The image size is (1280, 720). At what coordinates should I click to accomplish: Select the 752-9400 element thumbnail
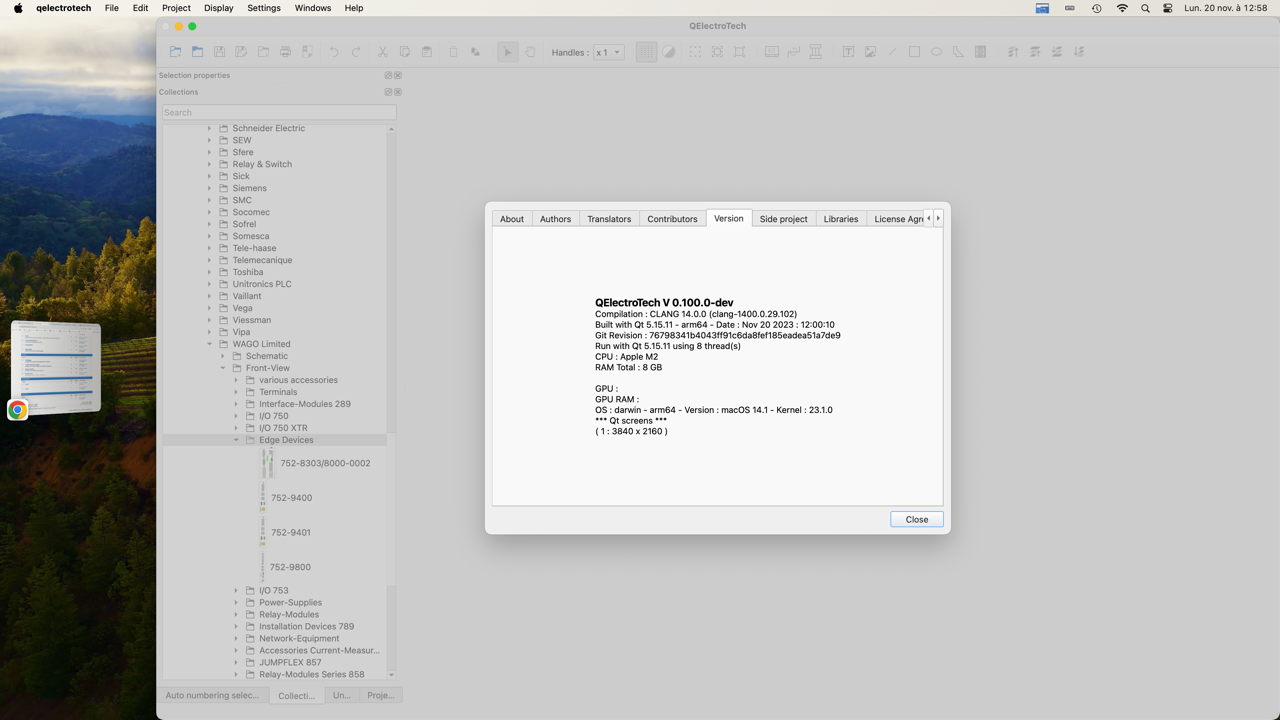264,497
